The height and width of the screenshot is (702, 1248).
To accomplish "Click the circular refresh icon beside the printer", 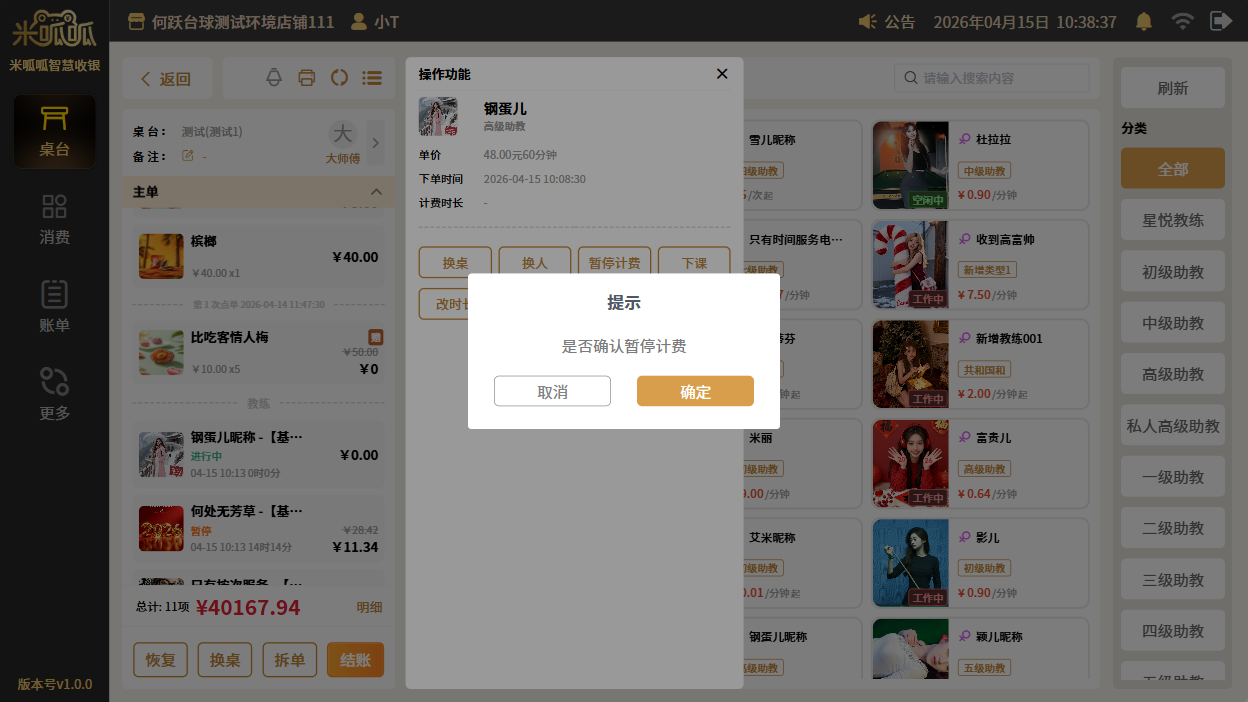I will click(x=339, y=78).
